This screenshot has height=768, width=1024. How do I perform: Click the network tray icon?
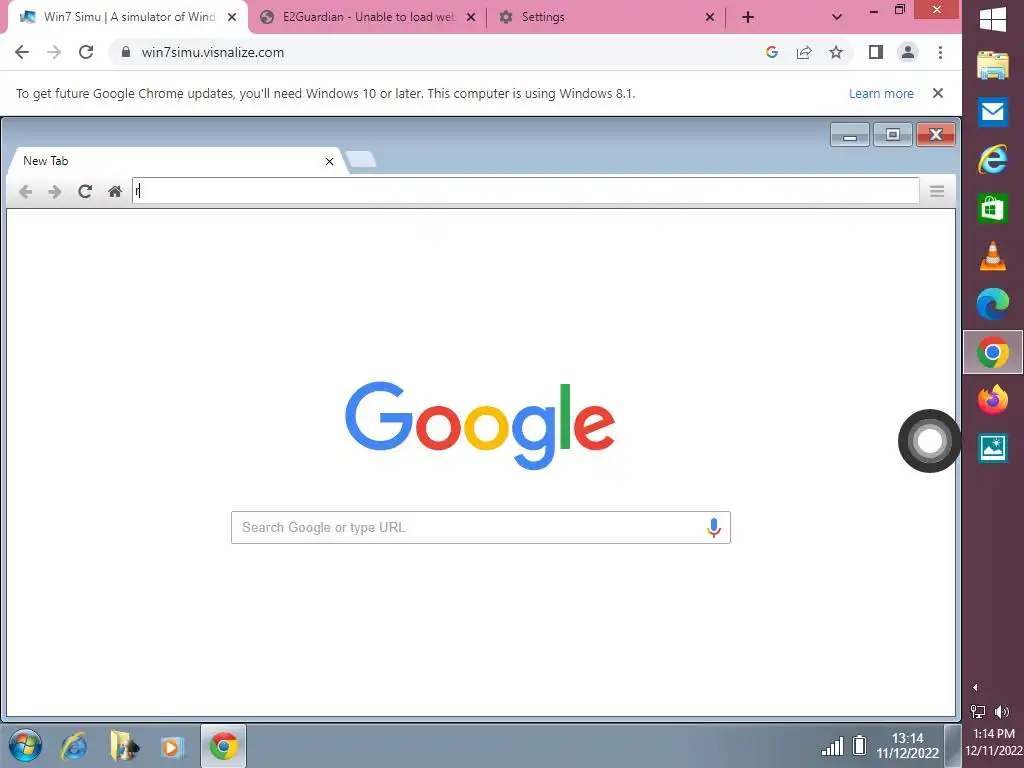click(x=978, y=711)
